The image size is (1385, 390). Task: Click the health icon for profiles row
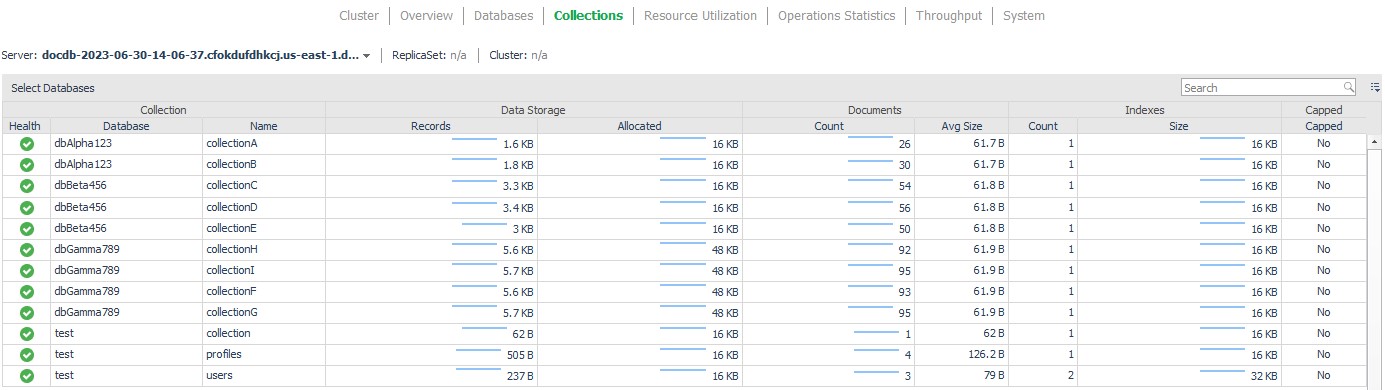(27, 354)
